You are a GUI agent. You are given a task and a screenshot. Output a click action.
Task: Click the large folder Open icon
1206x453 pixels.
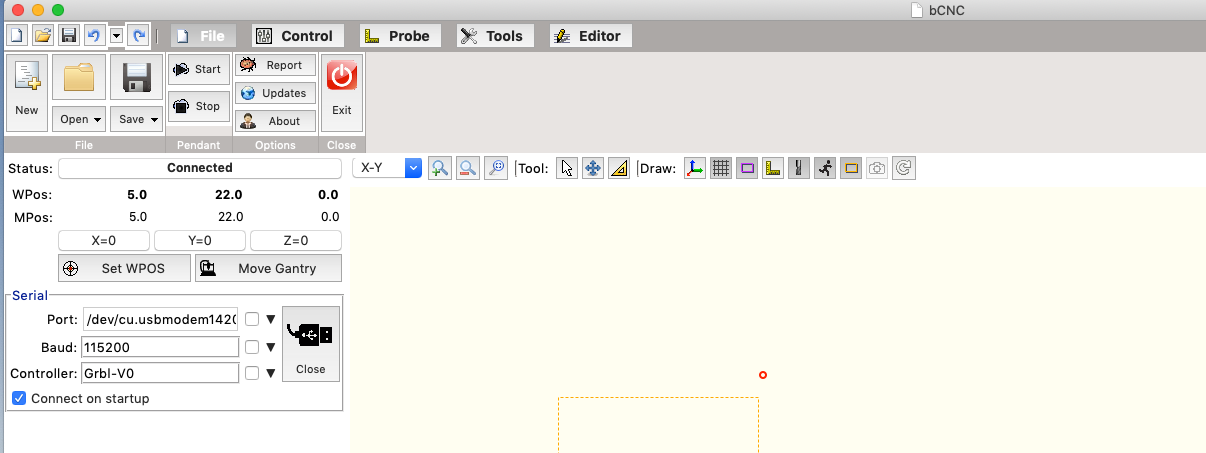79,78
